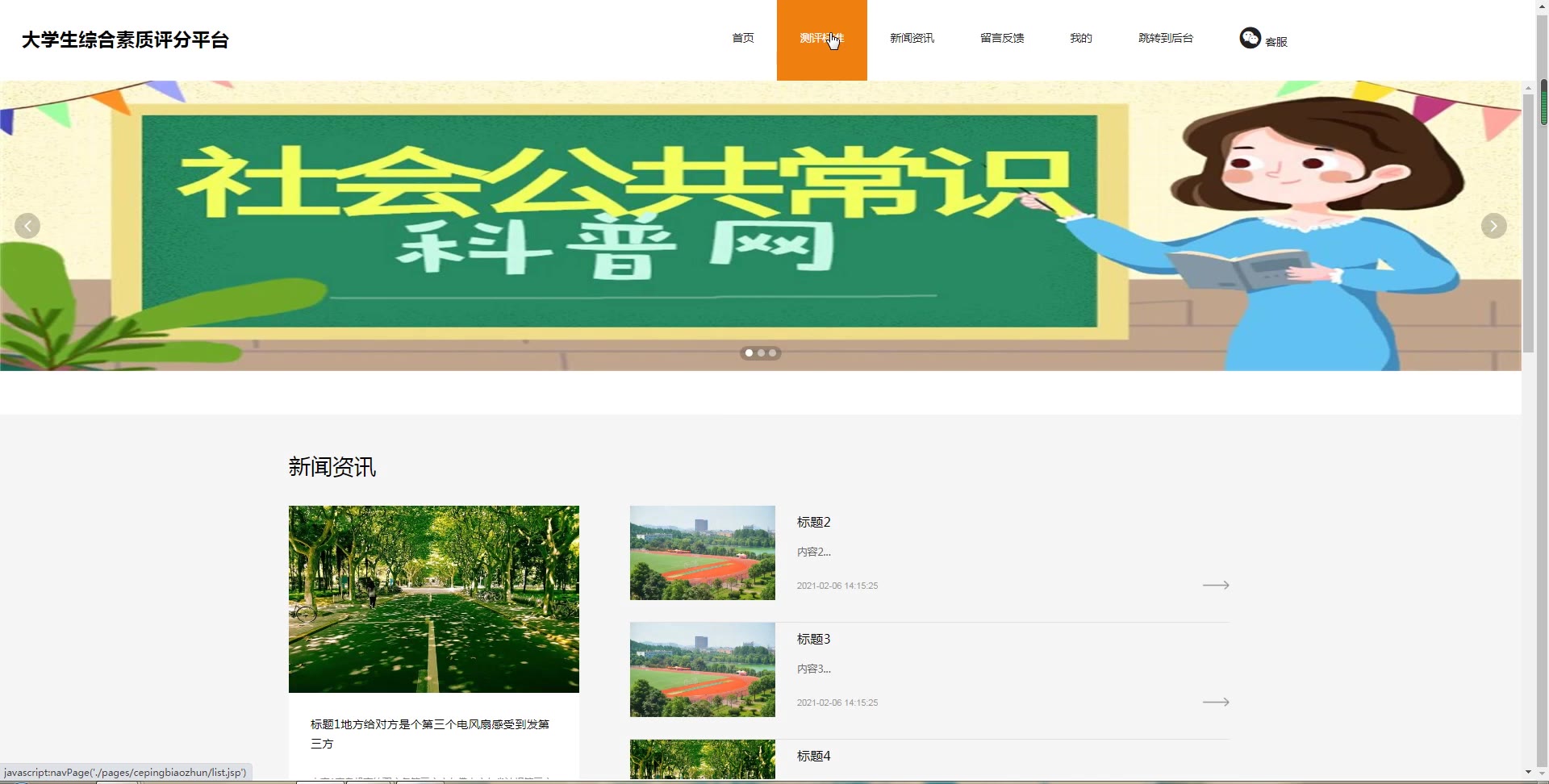Click 跳转到后台 navigation link
Viewport: 1549px width, 784px height.
(x=1165, y=38)
